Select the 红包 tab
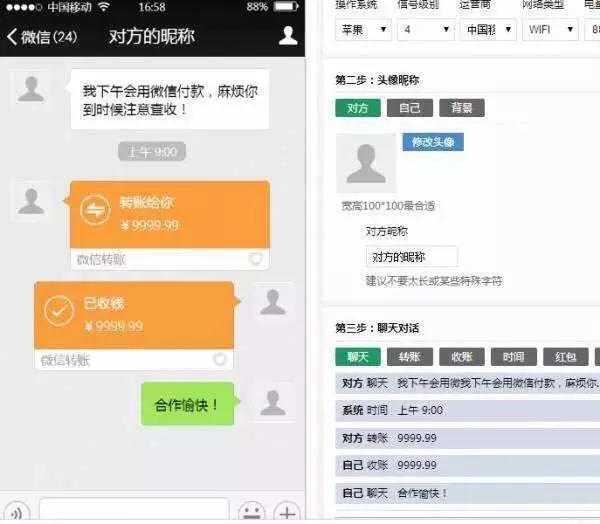This screenshot has width=600, height=524. click(x=566, y=357)
